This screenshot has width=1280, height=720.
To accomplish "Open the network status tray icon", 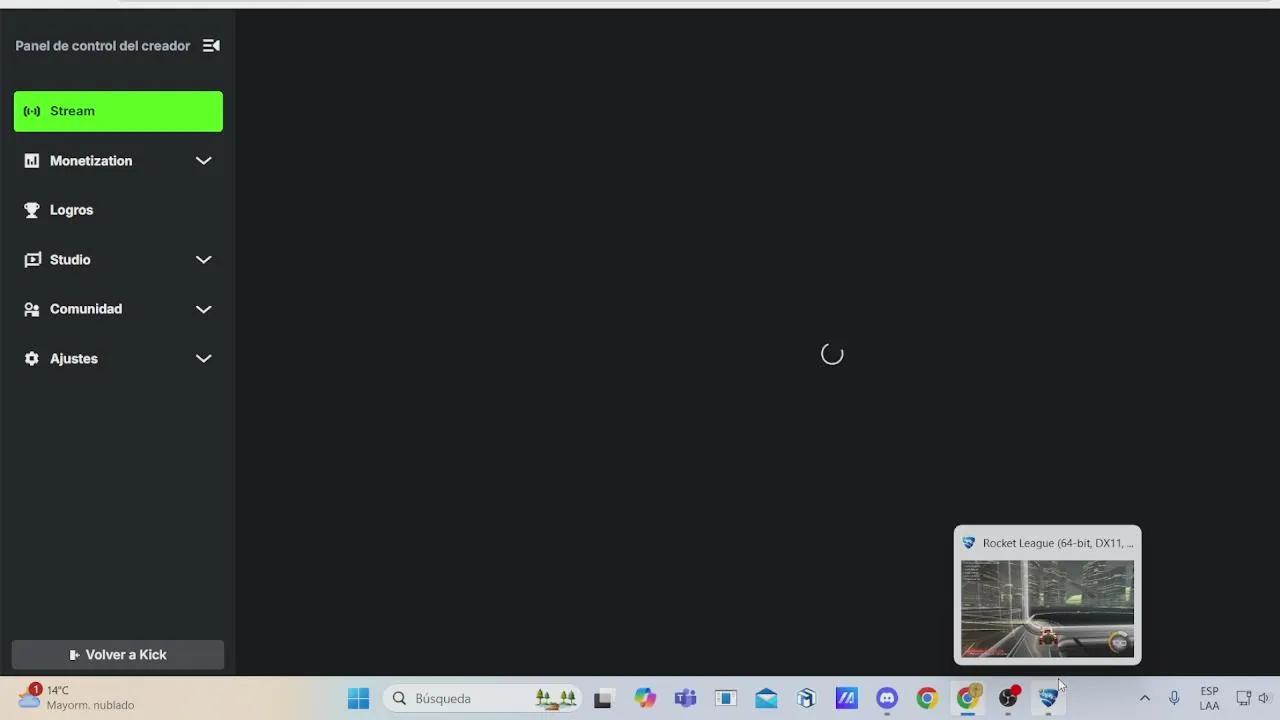I will 1244,698.
